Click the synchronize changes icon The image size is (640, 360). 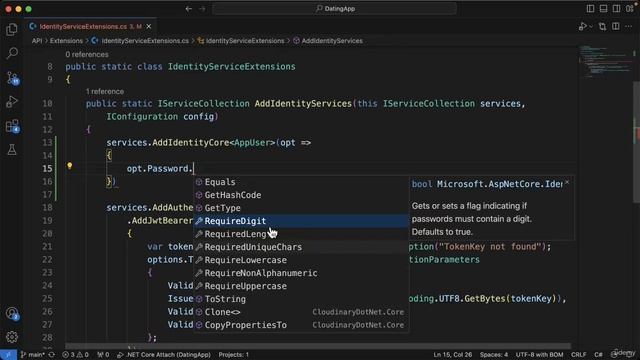coord(51,355)
